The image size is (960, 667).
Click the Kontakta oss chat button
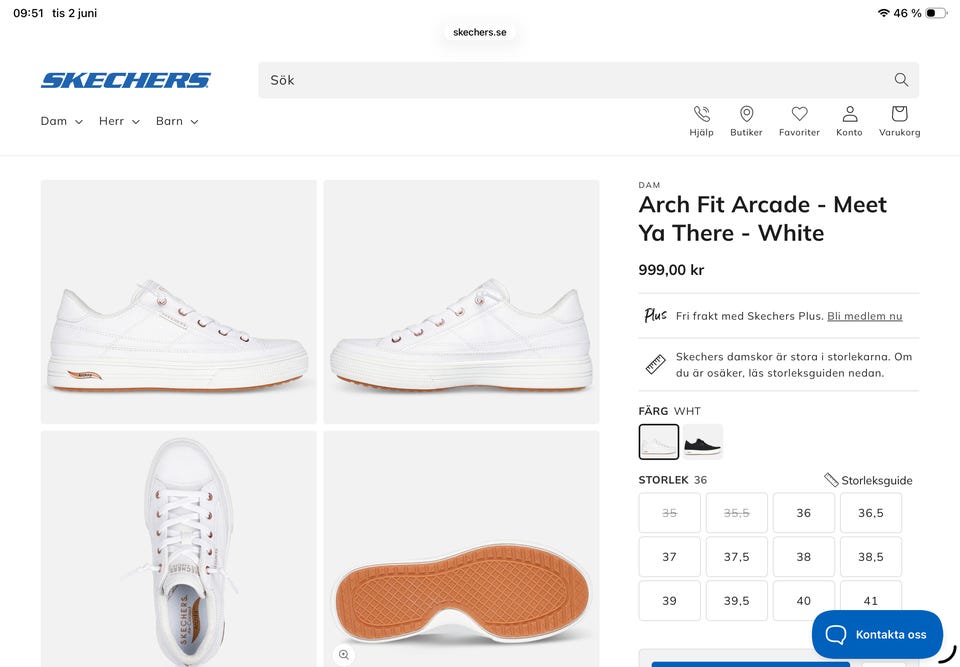tap(877, 635)
